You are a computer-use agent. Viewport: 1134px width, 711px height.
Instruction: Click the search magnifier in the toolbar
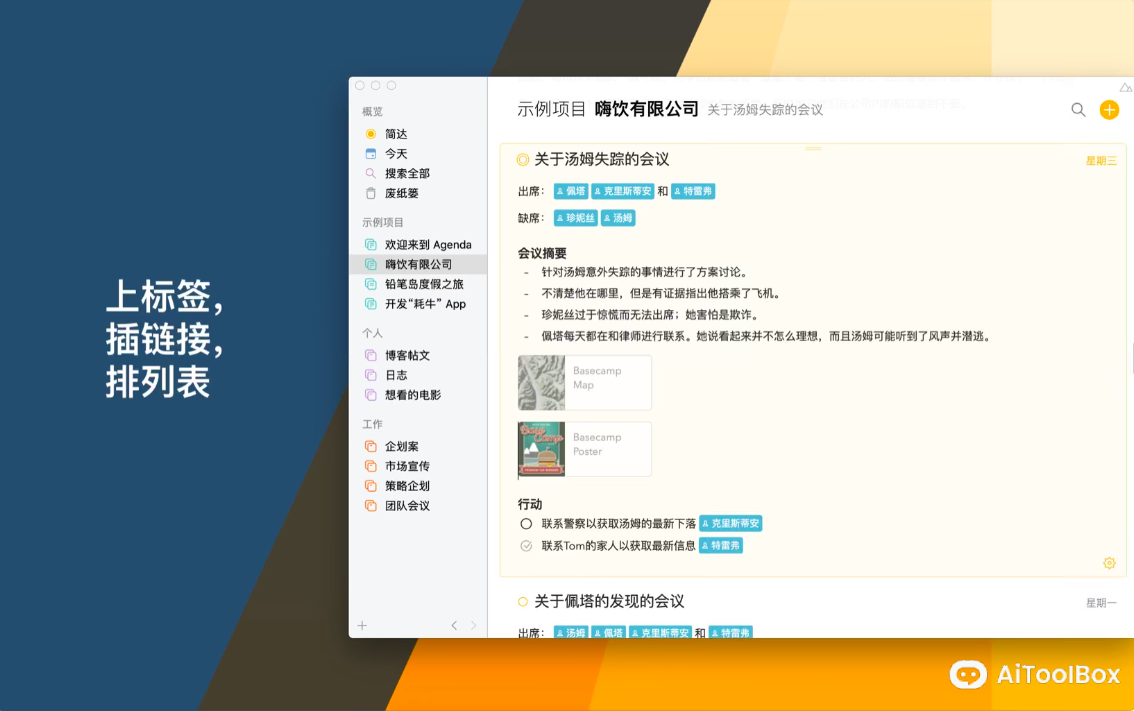coord(1078,110)
